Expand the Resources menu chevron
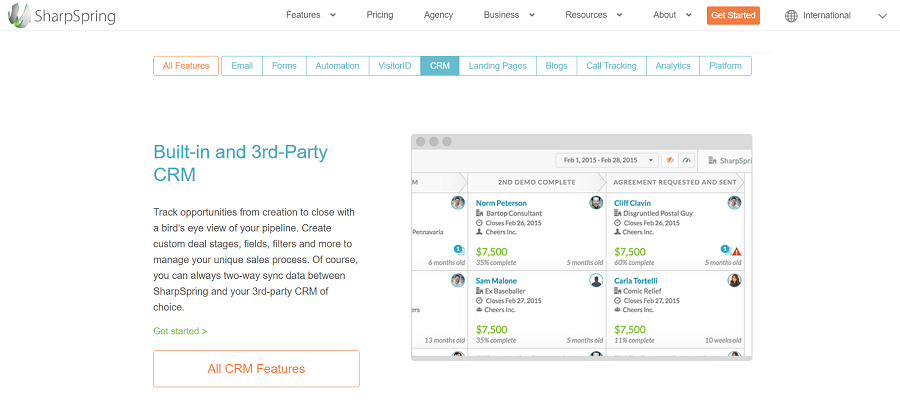 (x=619, y=15)
